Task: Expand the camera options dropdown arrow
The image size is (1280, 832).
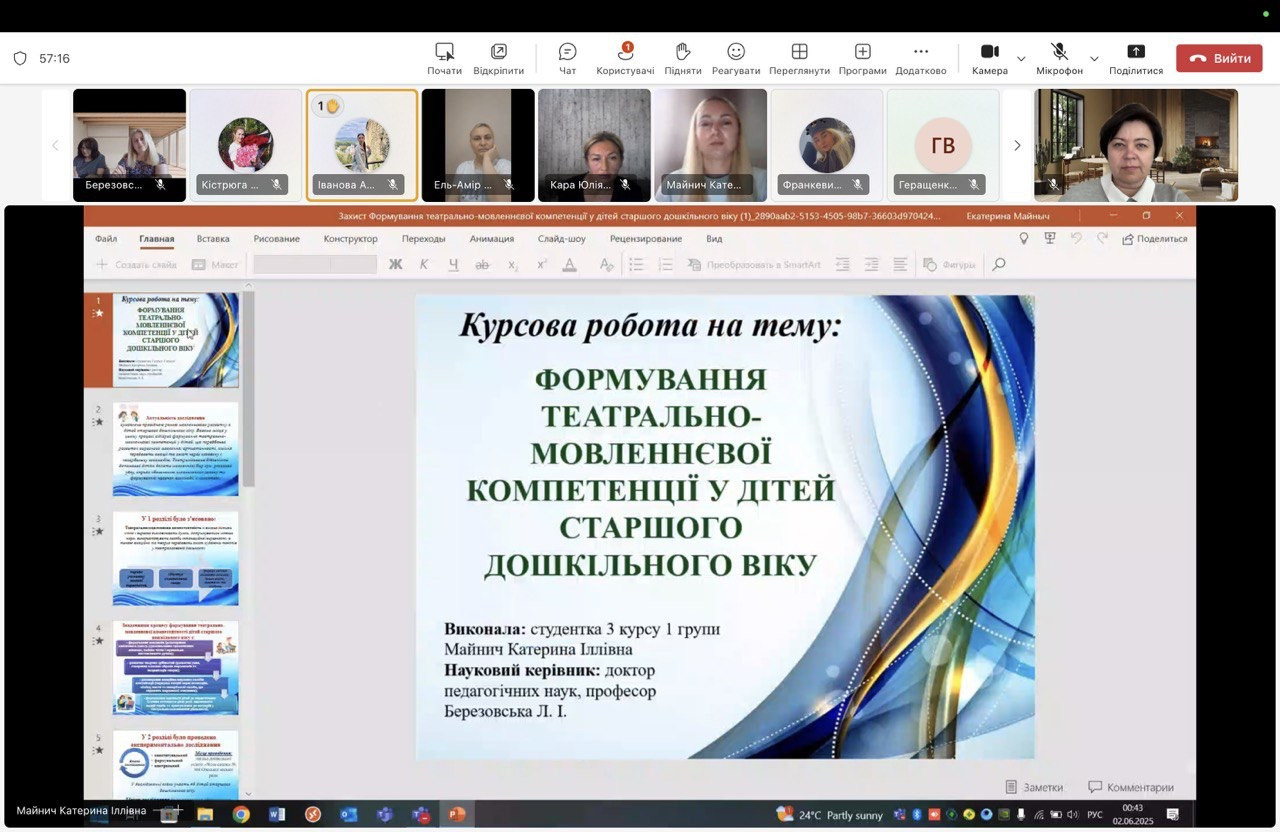Action: 1021,59
